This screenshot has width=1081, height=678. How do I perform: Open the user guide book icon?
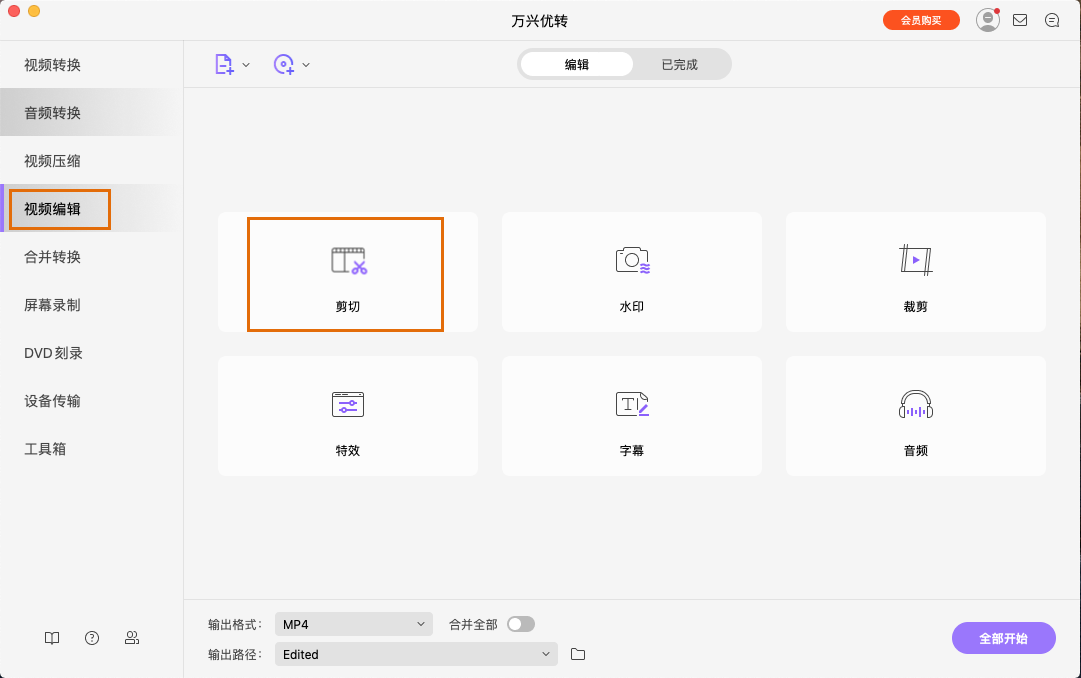tap(51, 637)
